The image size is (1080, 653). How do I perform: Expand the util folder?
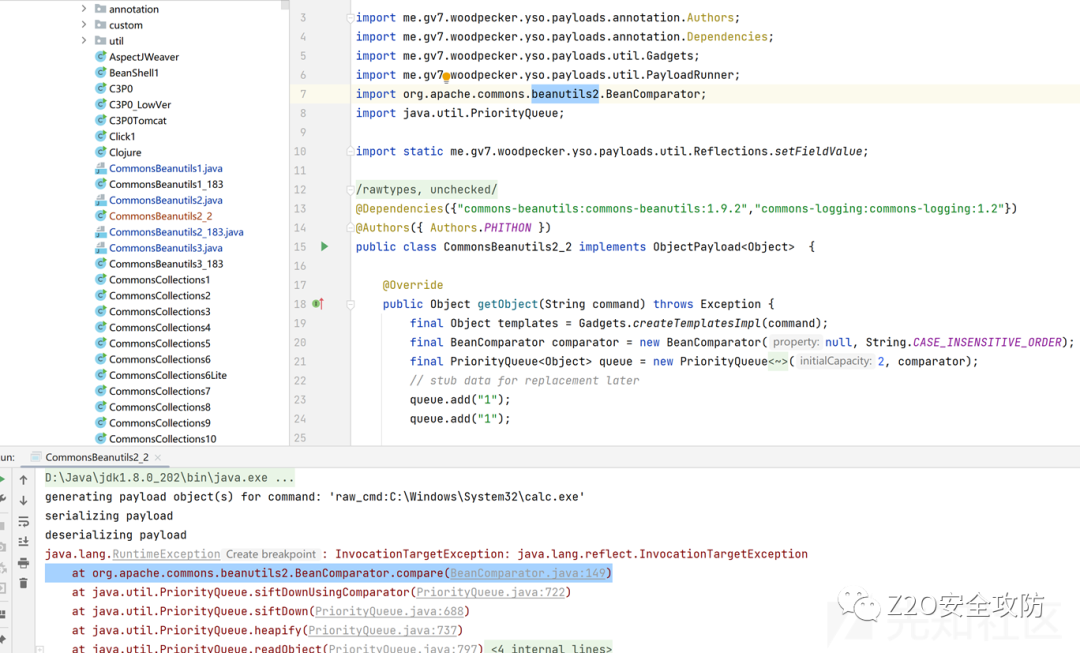84,41
